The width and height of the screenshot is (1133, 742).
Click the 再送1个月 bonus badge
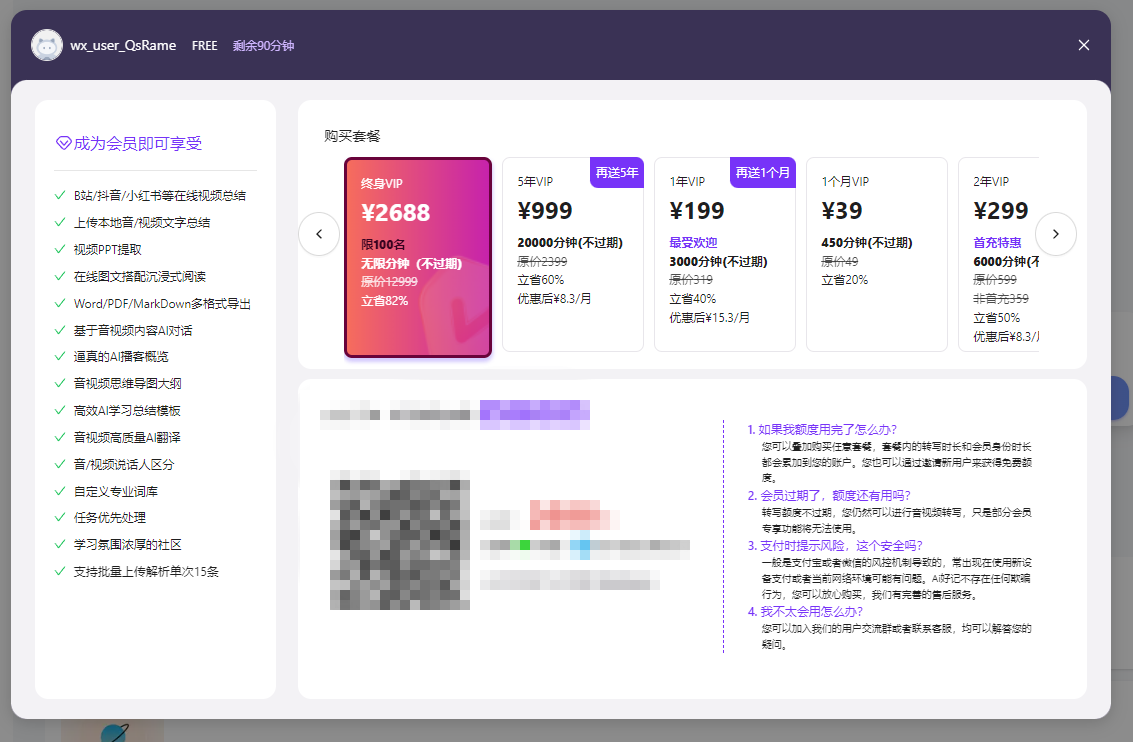pos(763,172)
